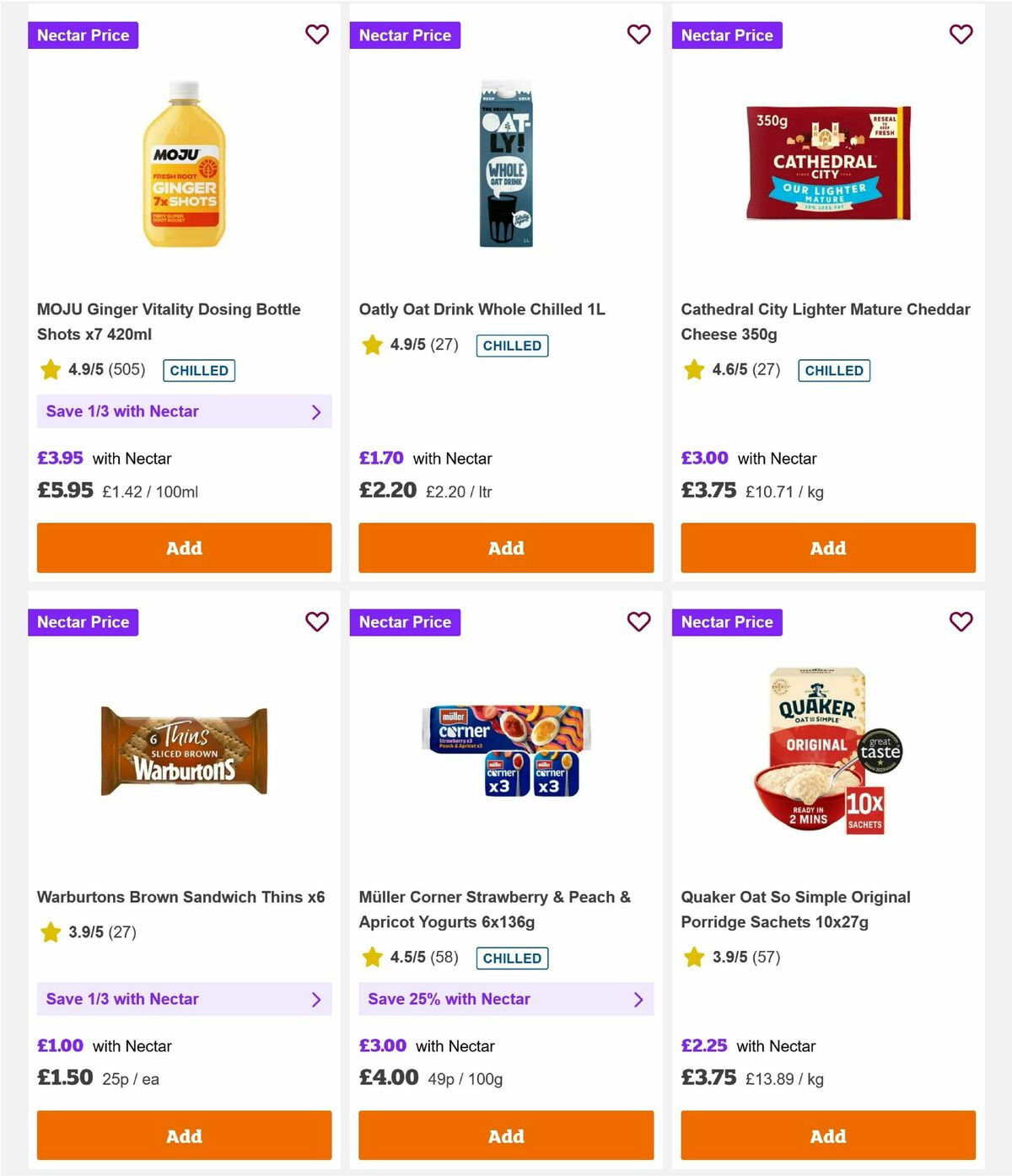Add the Oatly Oat Drink to basket
This screenshot has height=1176, width=1012.
506,548
